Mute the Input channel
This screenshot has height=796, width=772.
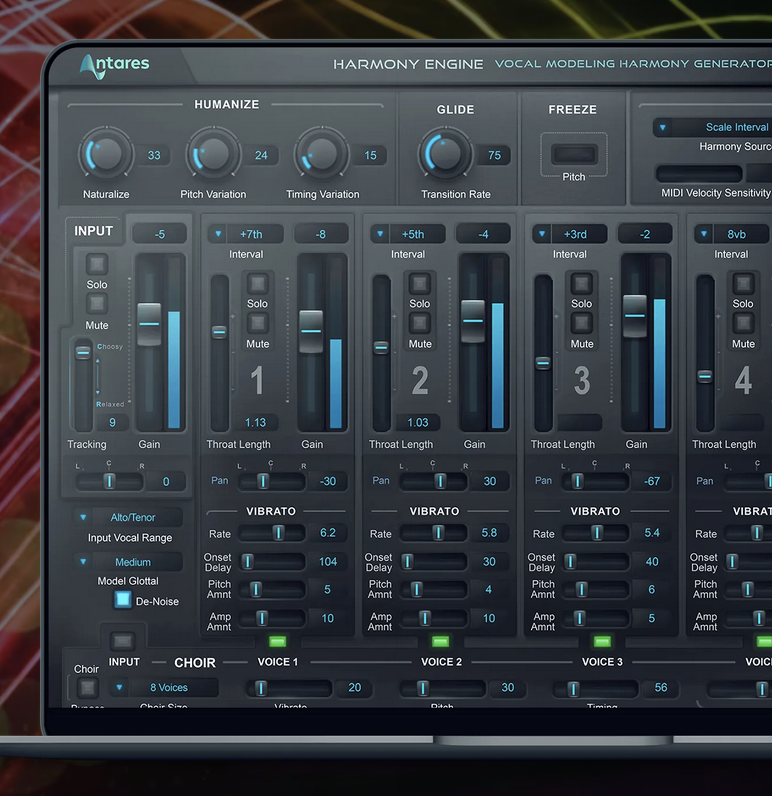pos(96,304)
